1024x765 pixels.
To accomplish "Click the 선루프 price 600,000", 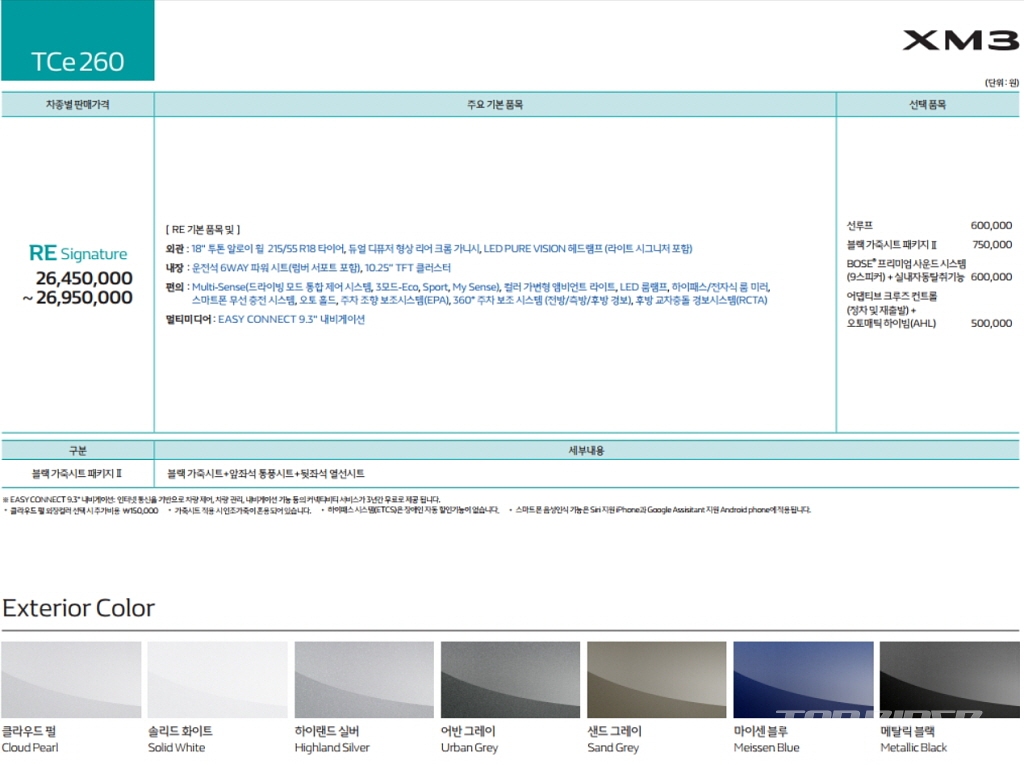I will coord(991,225).
